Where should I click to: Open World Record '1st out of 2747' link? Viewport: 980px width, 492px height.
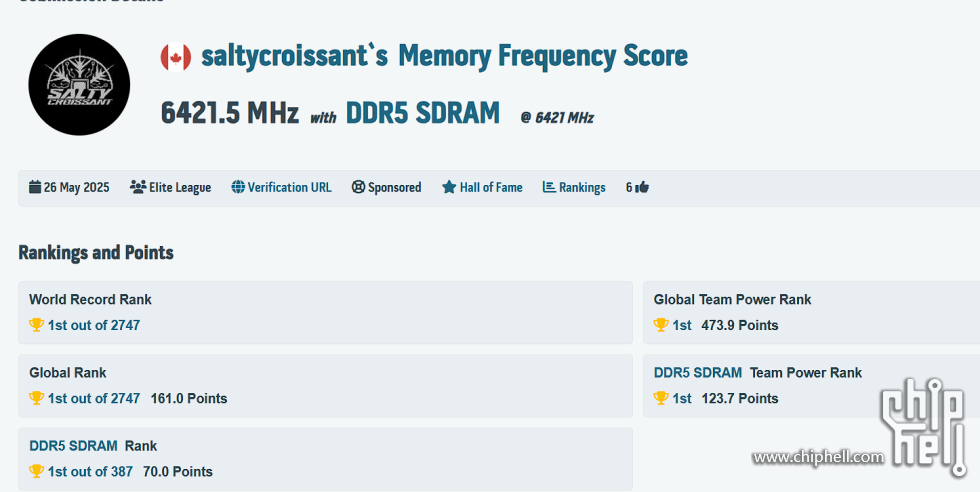pyautogui.click(x=94, y=325)
